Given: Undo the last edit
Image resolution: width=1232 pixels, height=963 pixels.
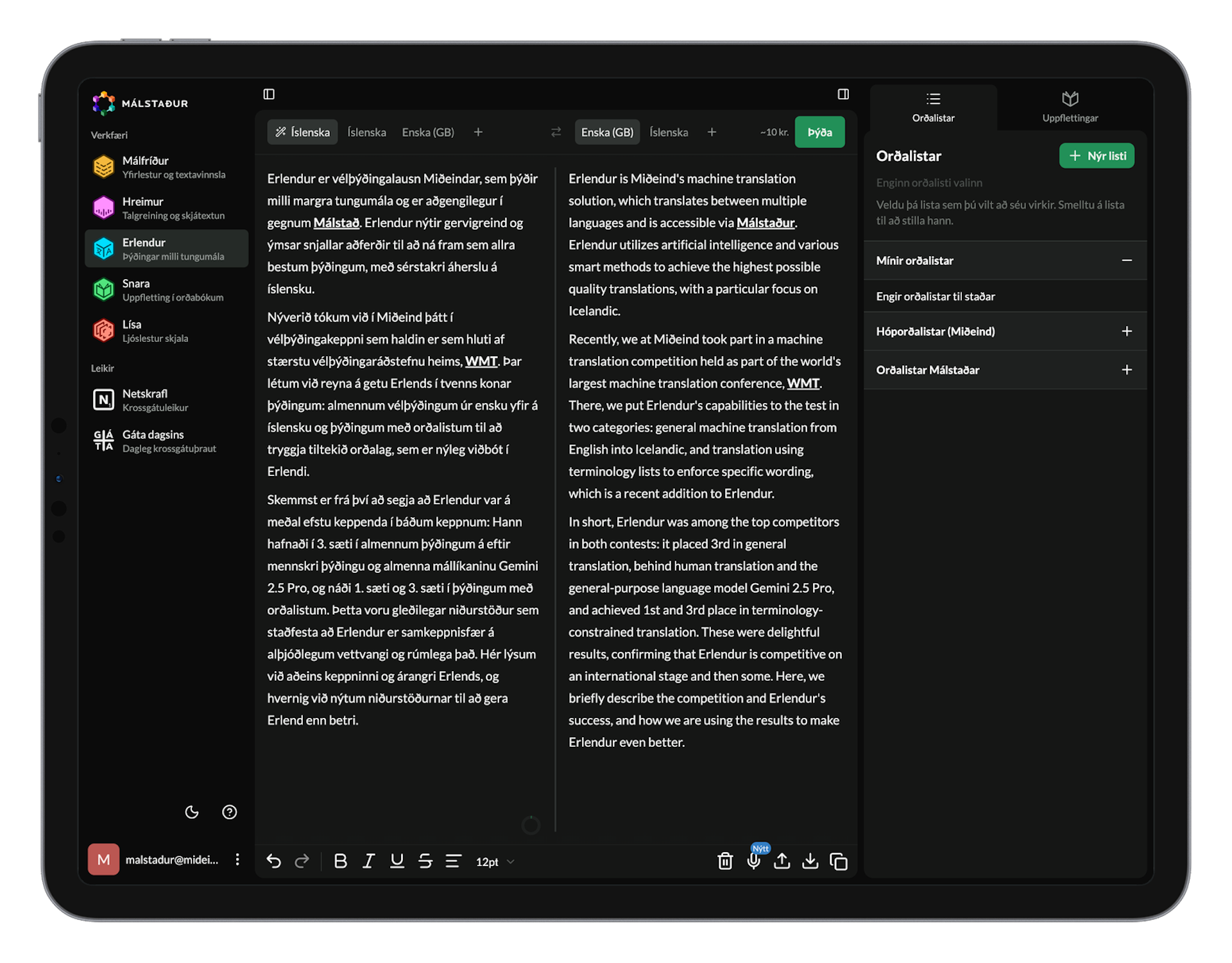Looking at the screenshot, I should (274, 861).
